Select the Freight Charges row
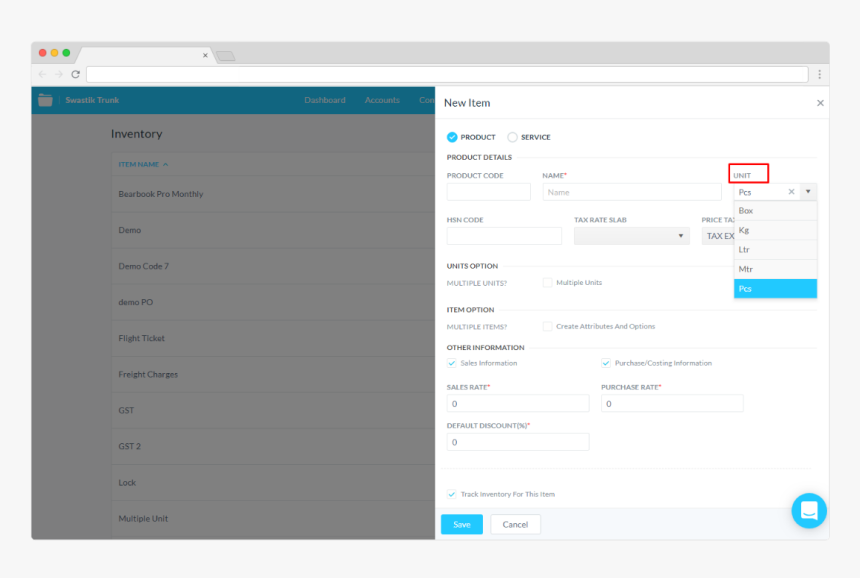The height and width of the screenshot is (578, 860). coord(273,375)
